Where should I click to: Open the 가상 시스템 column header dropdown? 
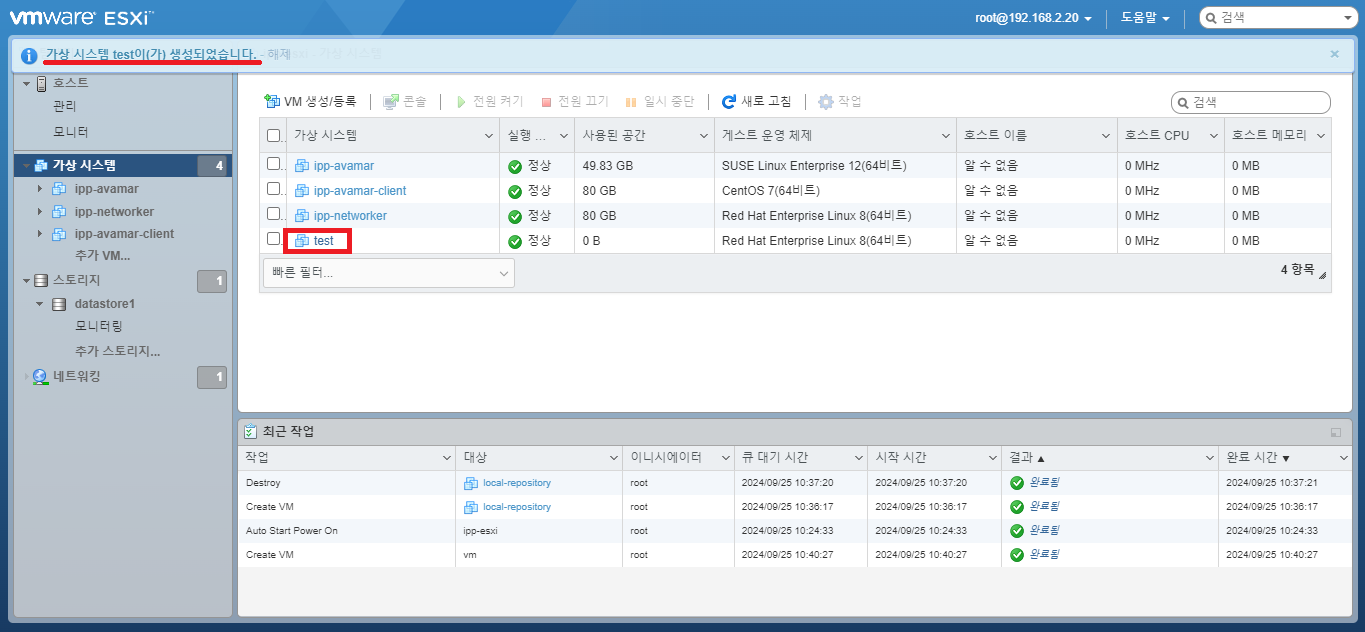[x=489, y=136]
